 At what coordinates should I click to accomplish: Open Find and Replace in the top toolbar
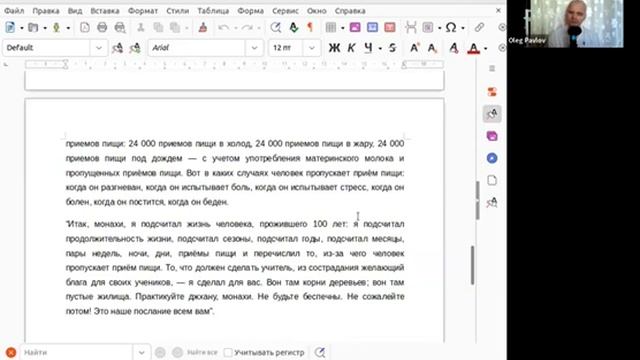(276, 27)
